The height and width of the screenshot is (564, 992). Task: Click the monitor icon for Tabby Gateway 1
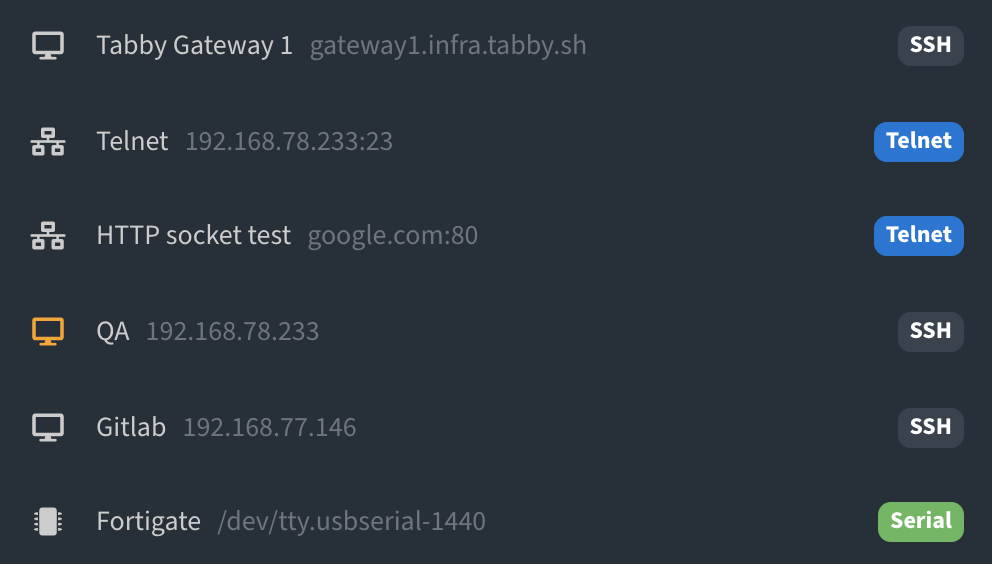click(x=48, y=46)
